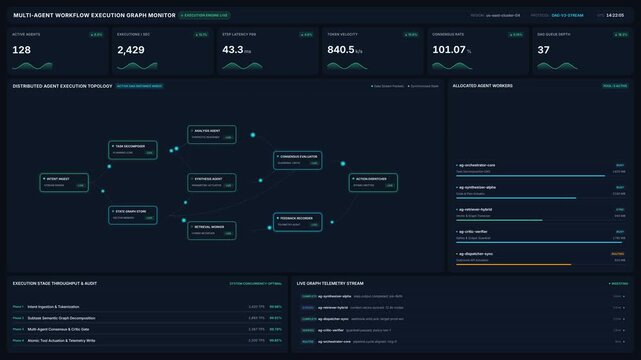Click the ag-critic-verifier load progress bar

[x=539, y=242]
